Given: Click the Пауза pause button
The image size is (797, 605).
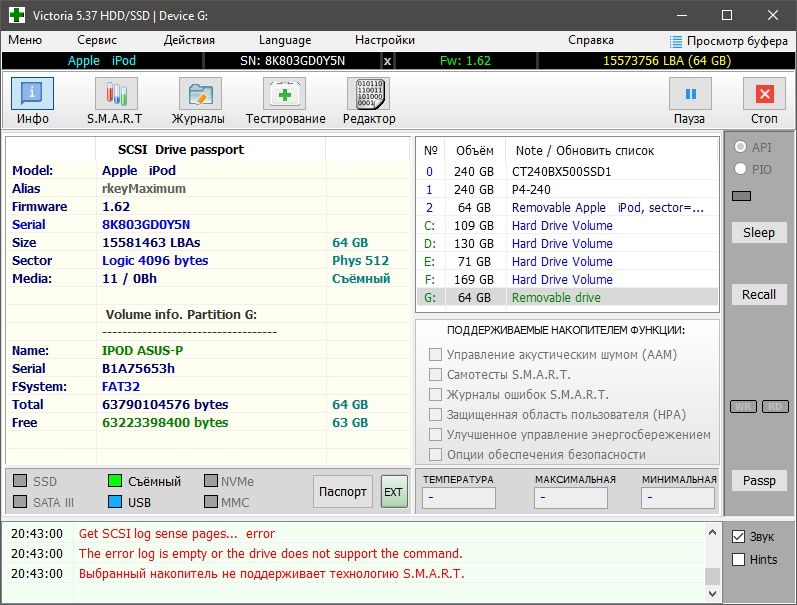Looking at the screenshot, I should point(690,94).
